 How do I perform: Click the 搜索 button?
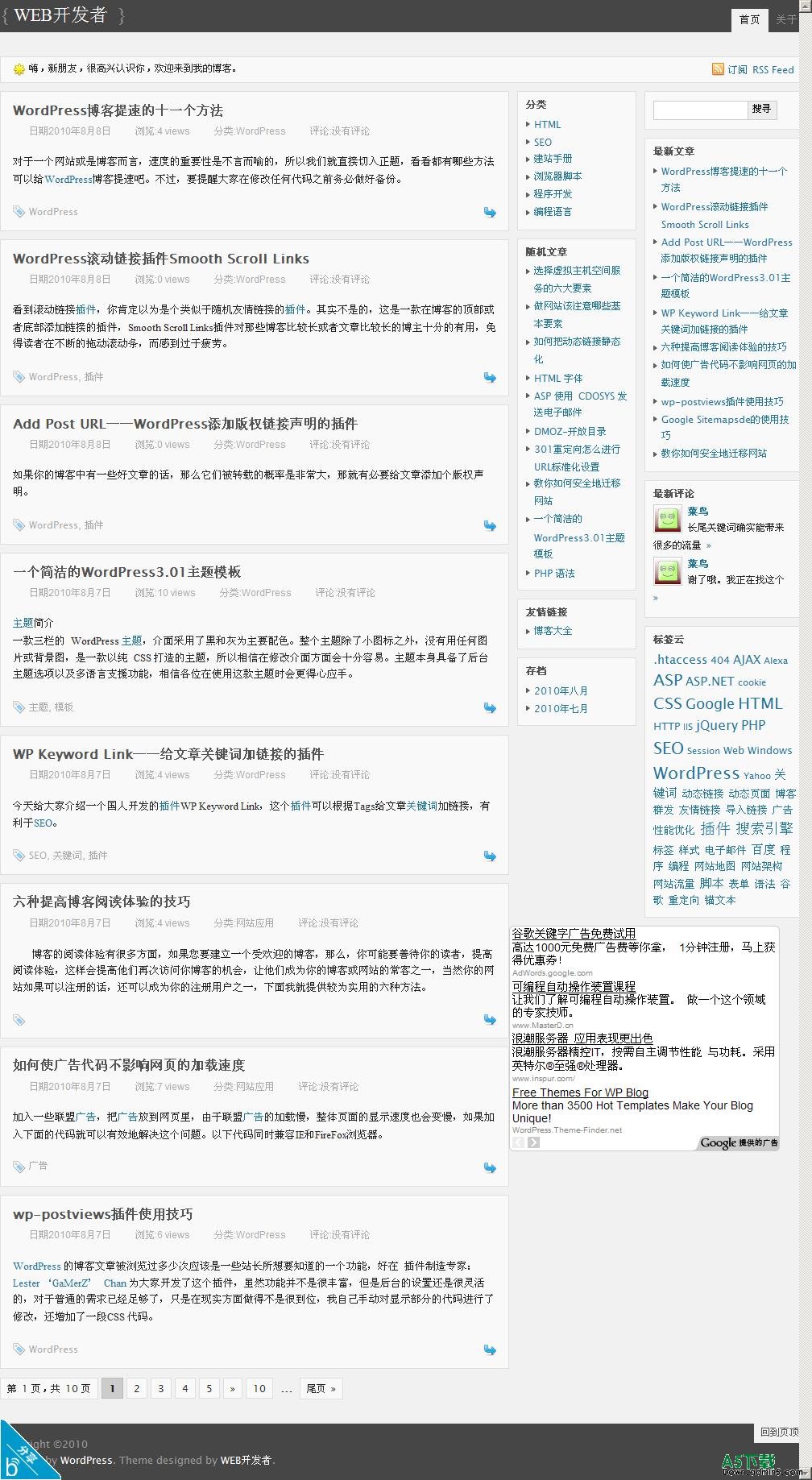tap(762, 109)
